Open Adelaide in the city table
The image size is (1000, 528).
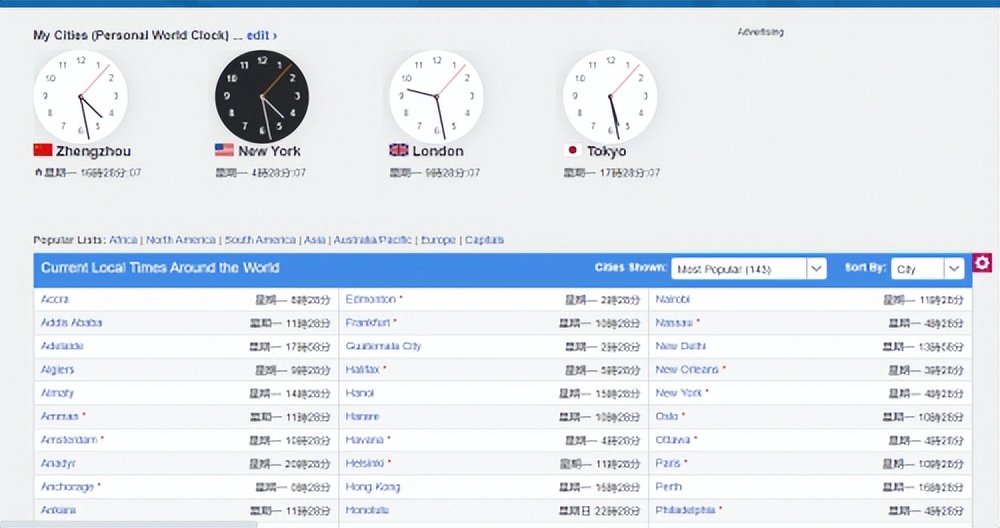tap(62, 346)
